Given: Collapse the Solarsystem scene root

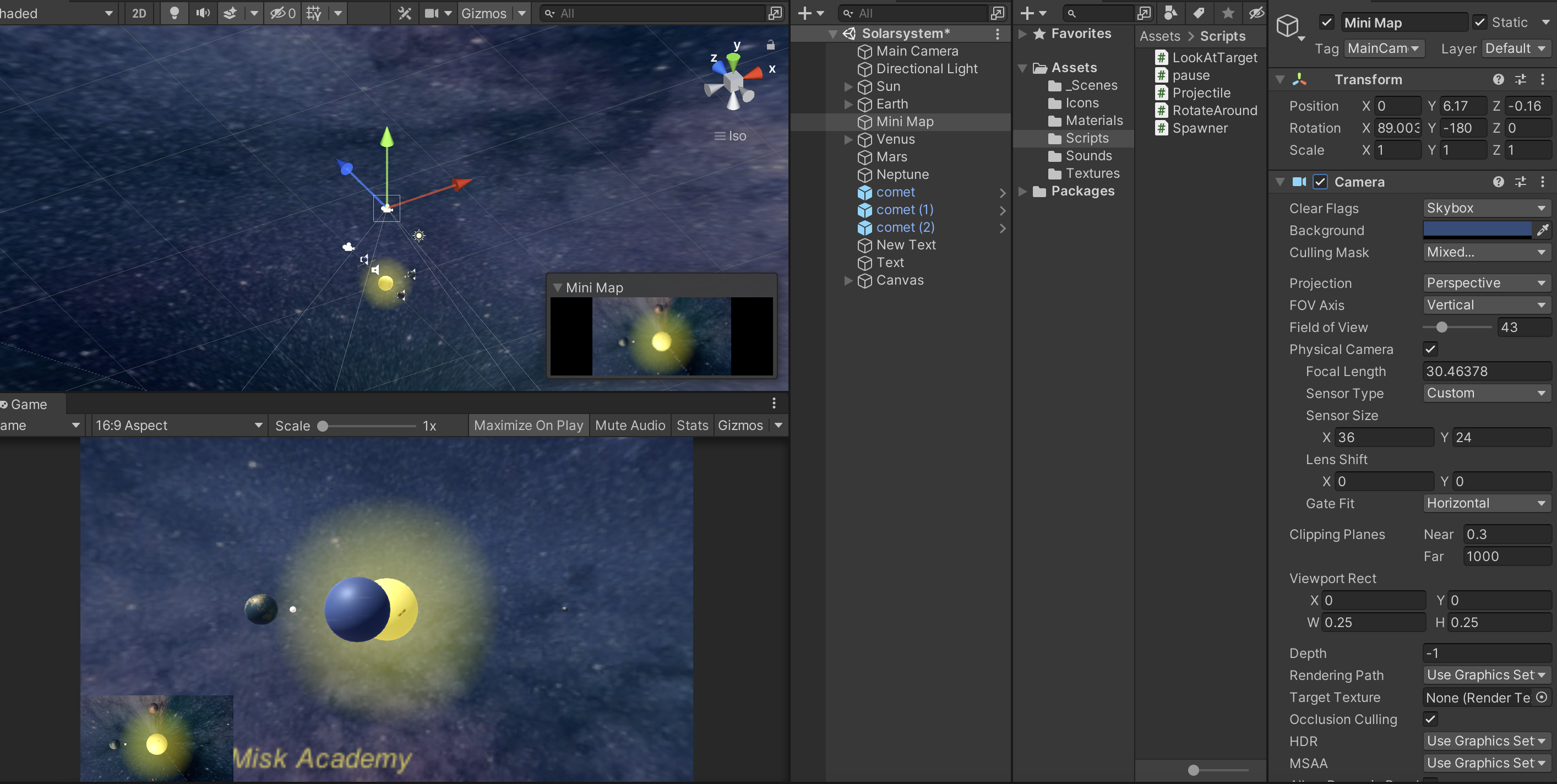Looking at the screenshot, I should (833, 34).
